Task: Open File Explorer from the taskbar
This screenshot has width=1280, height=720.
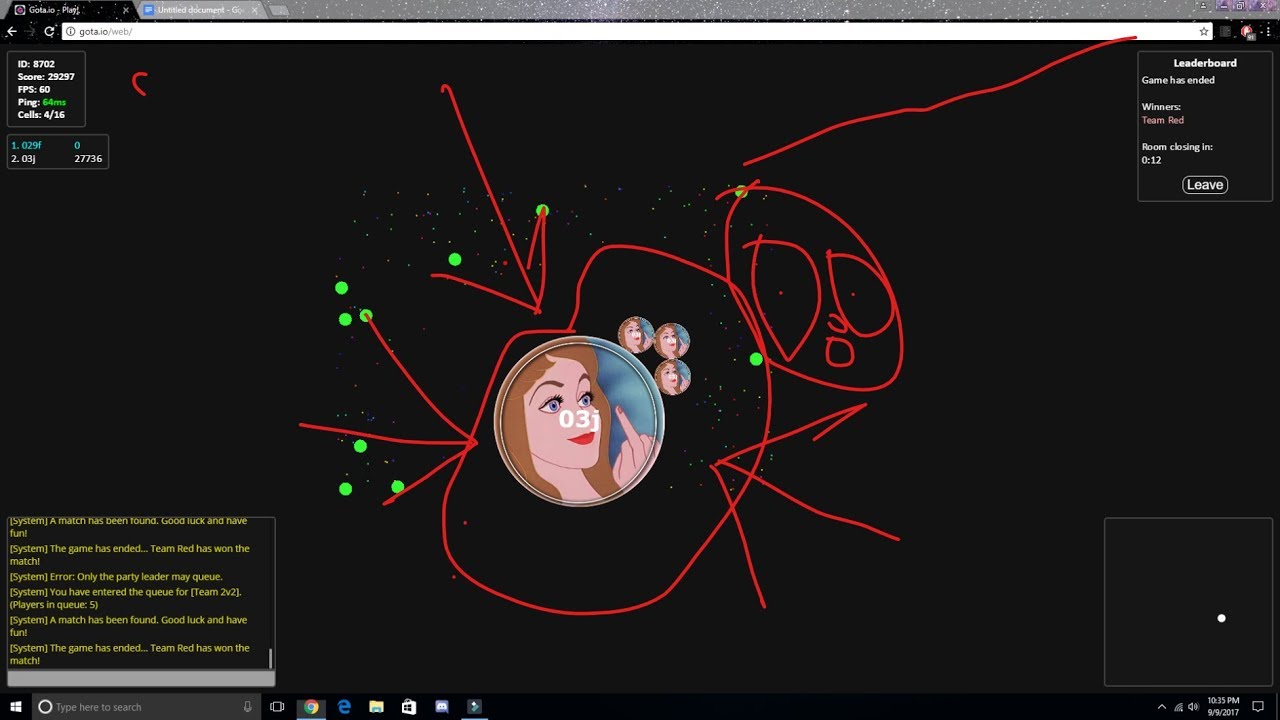Action: click(x=376, y=707)
